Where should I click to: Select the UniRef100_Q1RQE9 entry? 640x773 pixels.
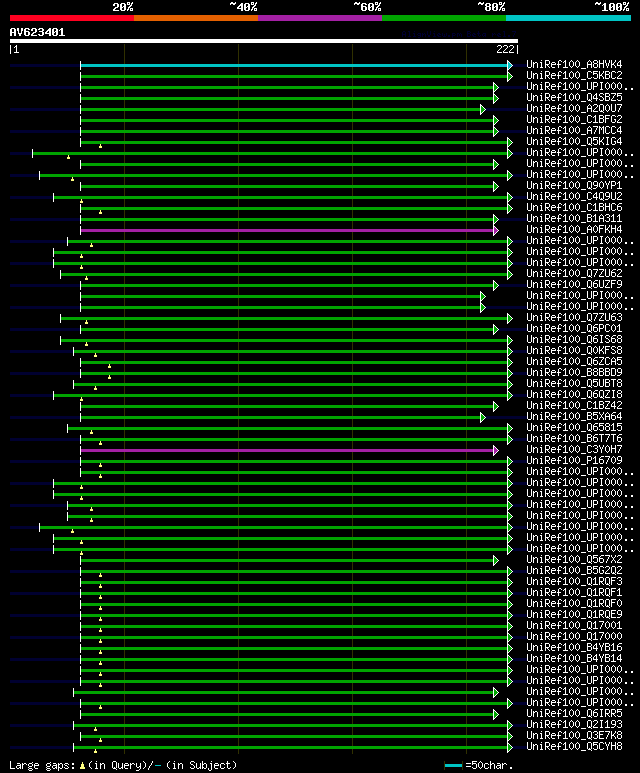click(574, 615)
